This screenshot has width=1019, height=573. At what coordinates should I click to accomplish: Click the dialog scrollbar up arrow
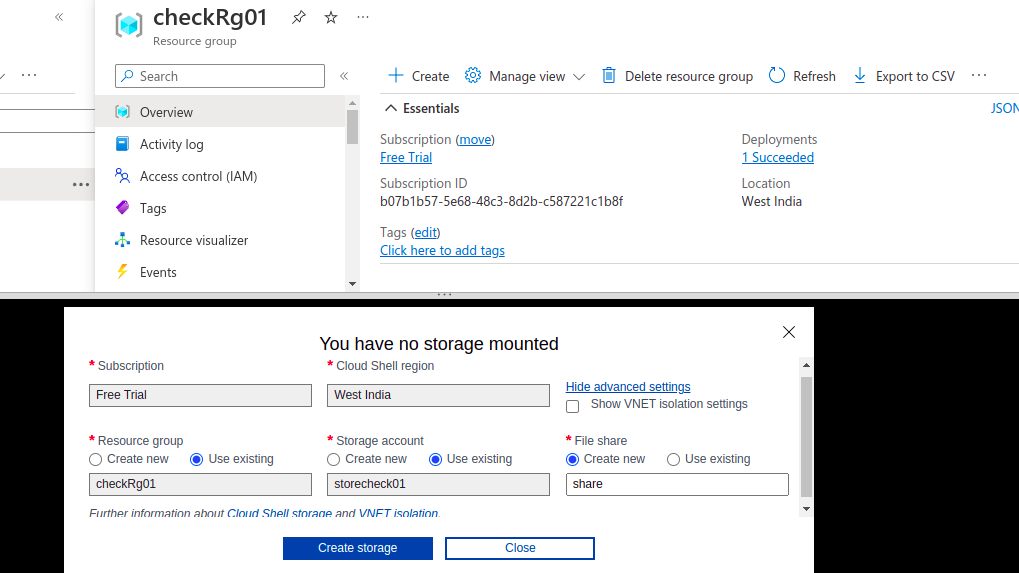(806, 365)
